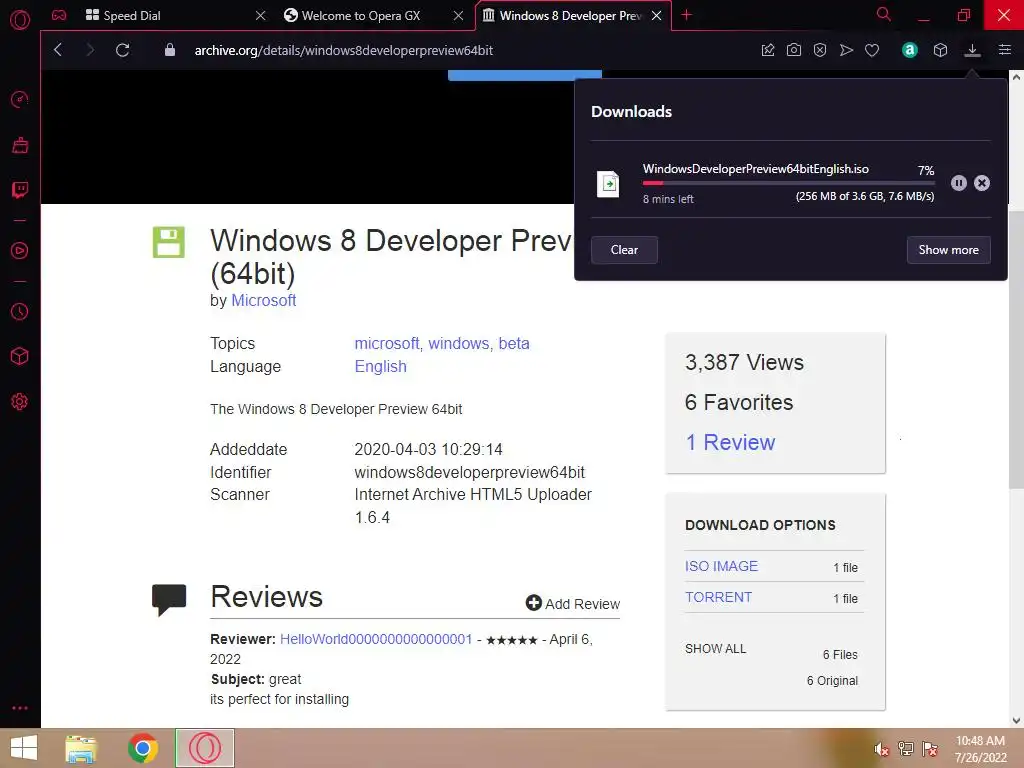
Task: Toggle the downloads toolbar icon
Action: pyautogui.click(x=972, y=50)
